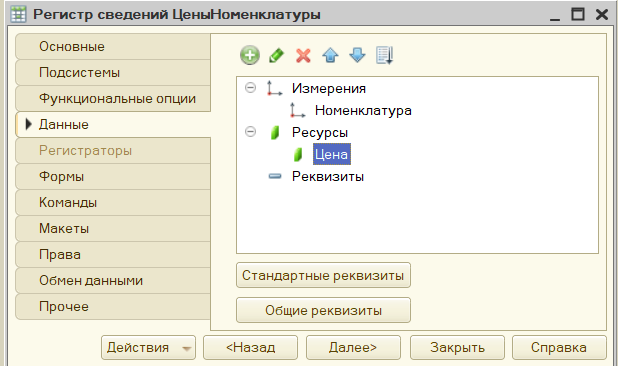Click the register table icon in the title bar
Viewport: 618px width, 366px height.
coord(19,15)
